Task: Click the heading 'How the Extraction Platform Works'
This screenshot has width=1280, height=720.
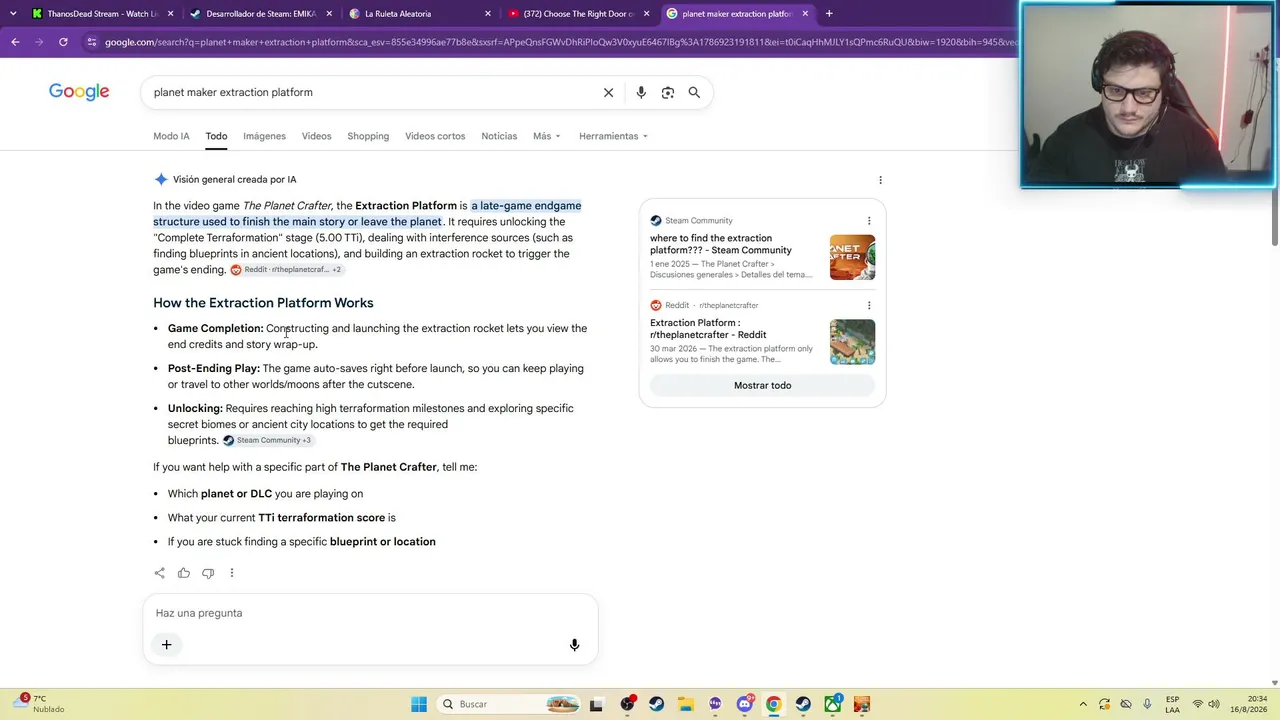Action: point(263,303)
